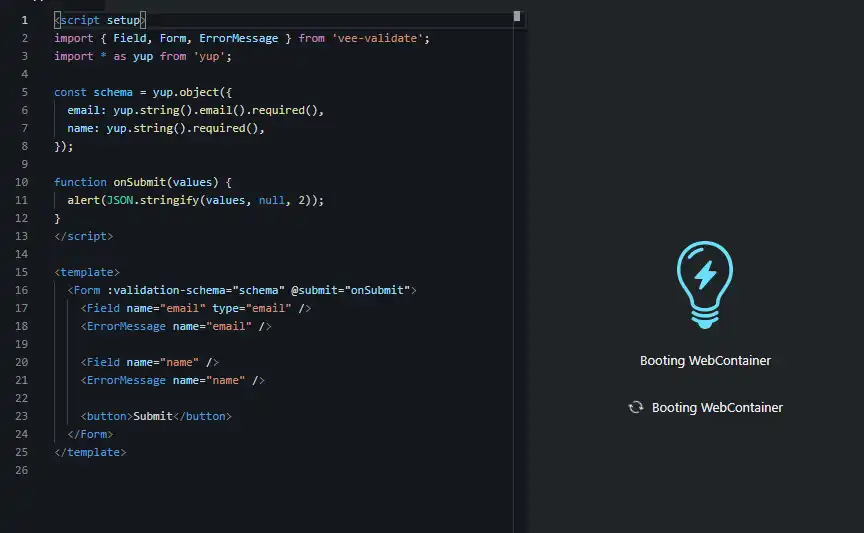
Task: Click the Field tag with name="name"
Action: click(x=149, y=362)
